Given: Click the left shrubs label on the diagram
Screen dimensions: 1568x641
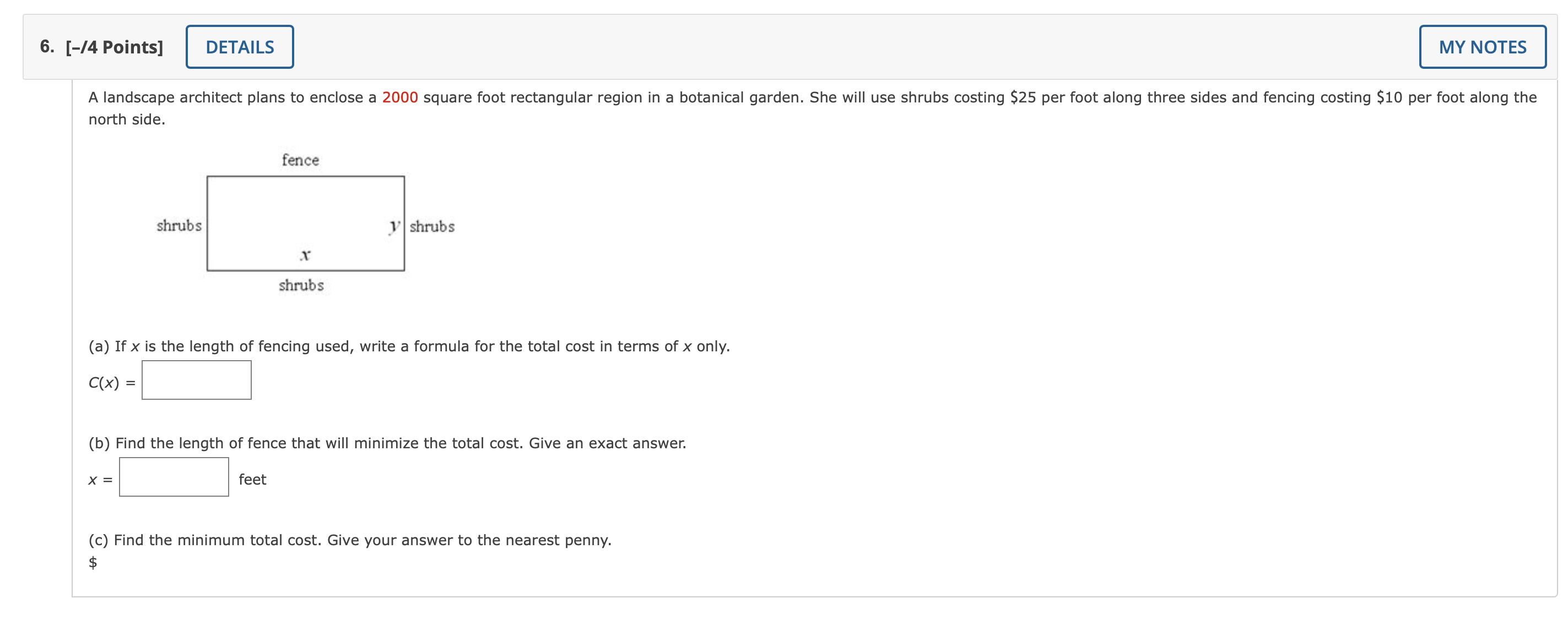Looking at the screenshot, I should tap(179, 226).
